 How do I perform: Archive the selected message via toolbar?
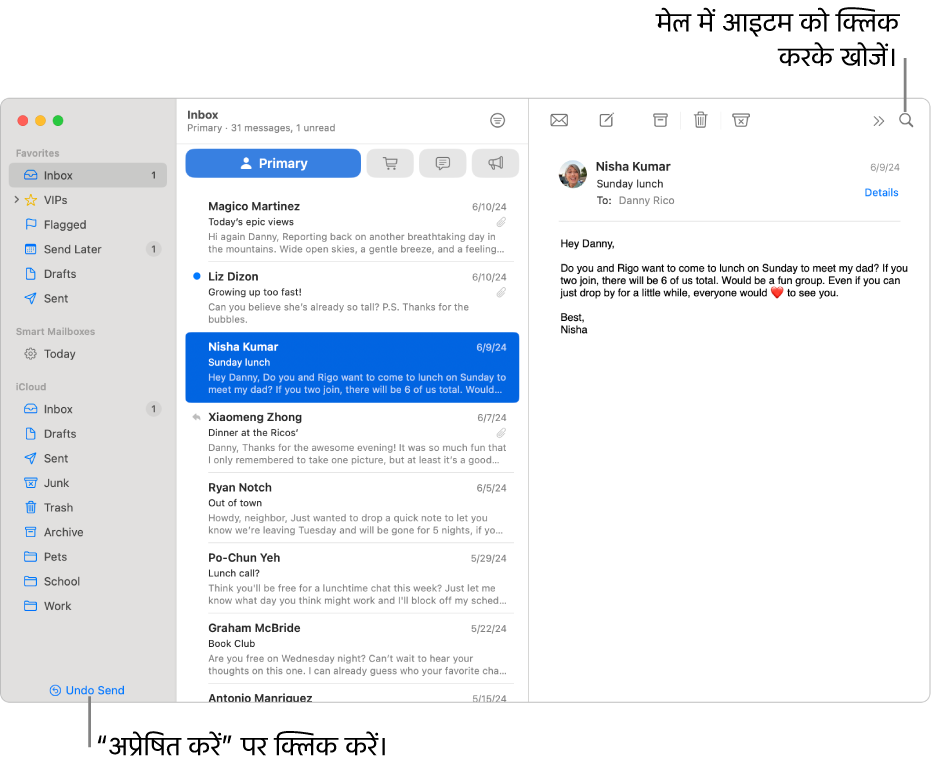(660, 120)
